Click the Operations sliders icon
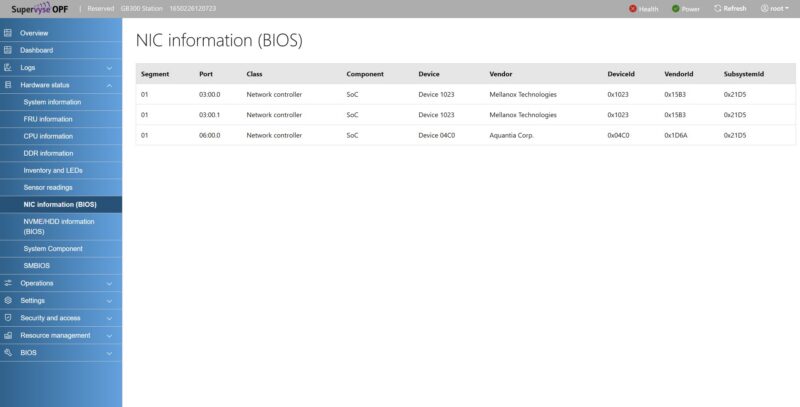The image size is (800, 407). (x=8, y=283)
